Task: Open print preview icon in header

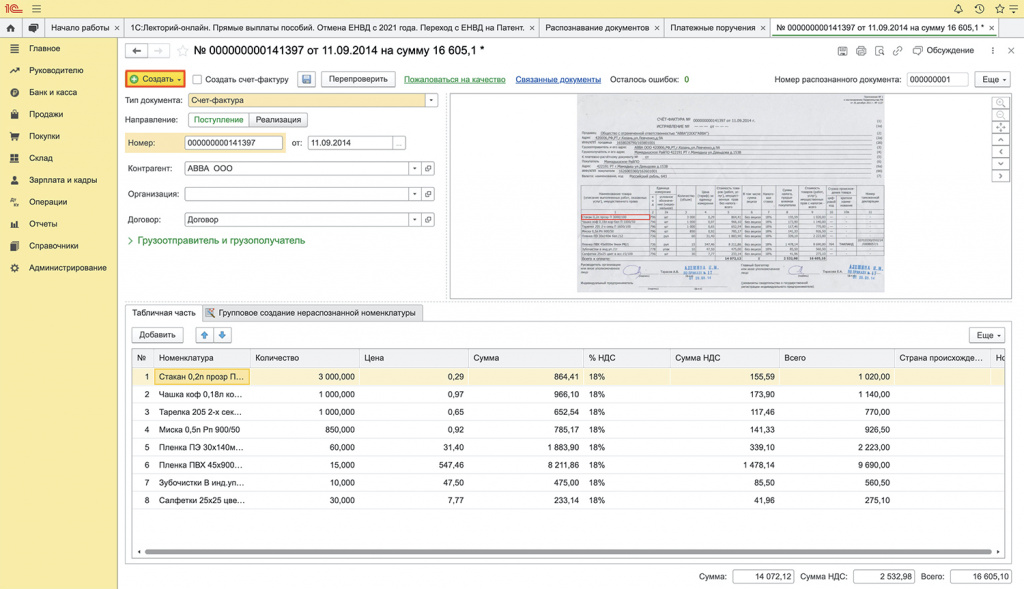Action: (879, 50)
